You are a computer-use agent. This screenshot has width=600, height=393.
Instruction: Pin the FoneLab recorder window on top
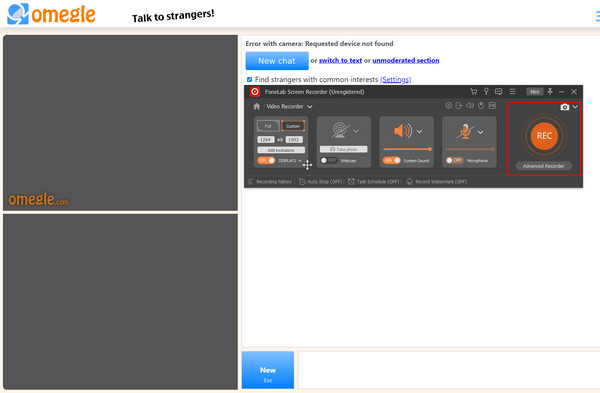[550, 91]
